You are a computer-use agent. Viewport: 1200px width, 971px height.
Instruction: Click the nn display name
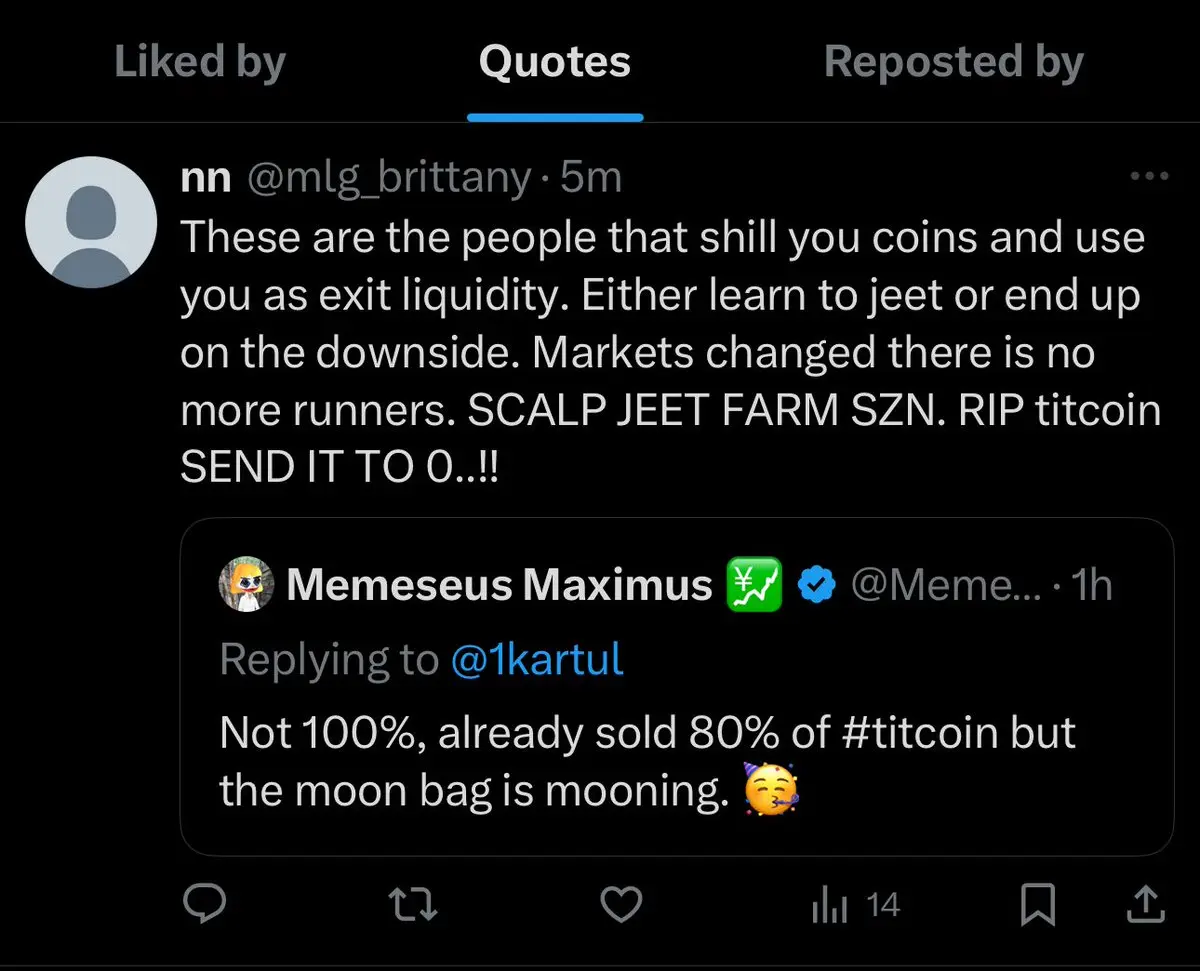(x=206, y=178)
